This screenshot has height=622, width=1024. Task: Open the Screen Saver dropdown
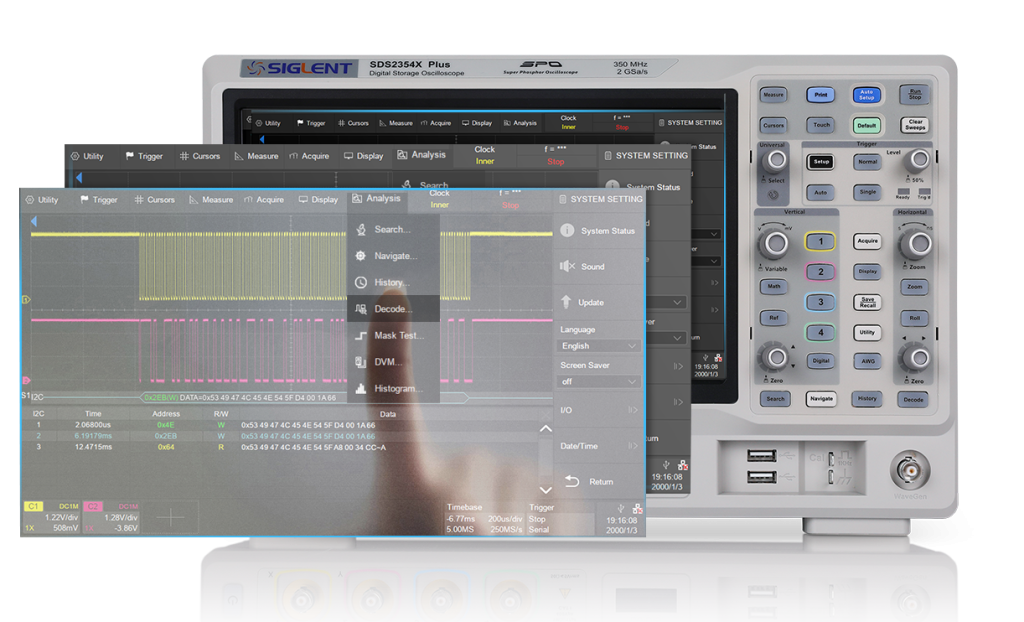pyautogui.click(x=599, y=382)
